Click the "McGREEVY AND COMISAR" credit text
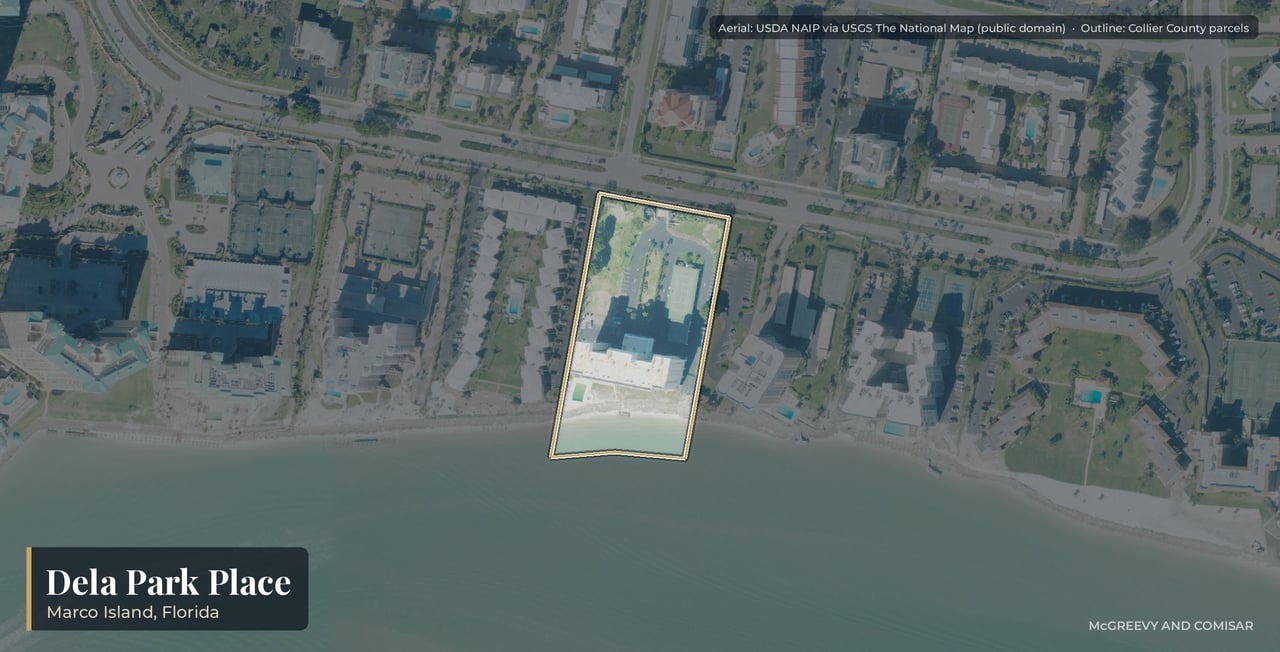 tap(1170, 626)
